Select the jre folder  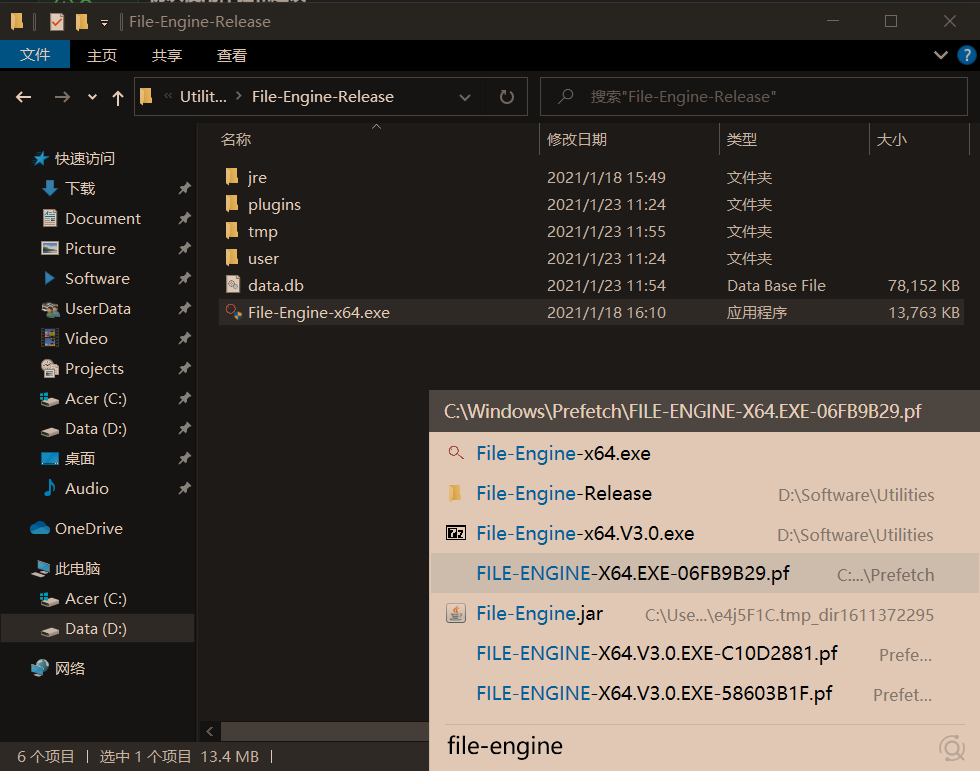point(257,177)
